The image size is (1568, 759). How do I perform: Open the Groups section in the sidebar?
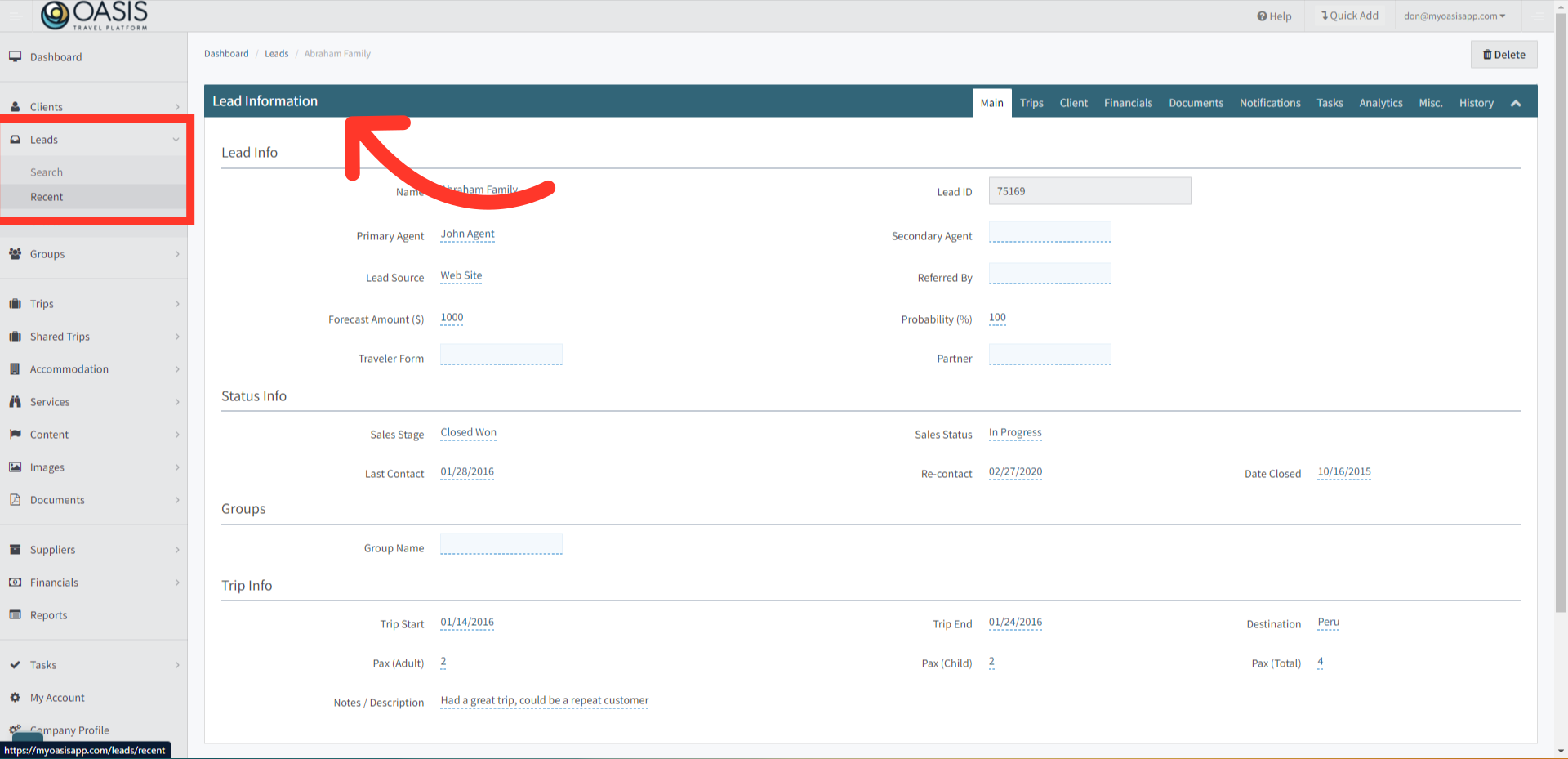coord(48,254)
